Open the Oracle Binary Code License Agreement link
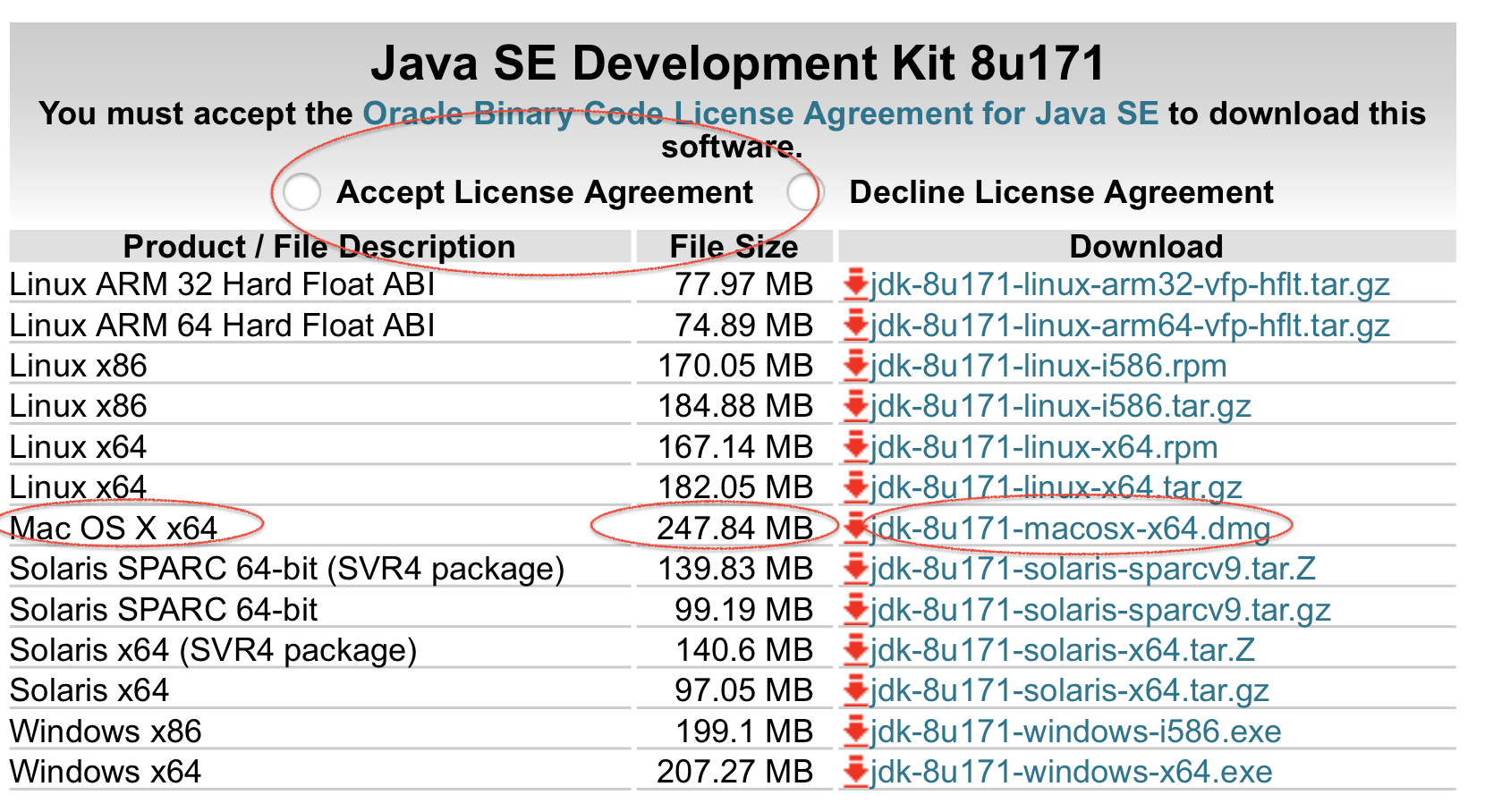Viewport: 1485px width, 812px height. (x=760, y=114)
